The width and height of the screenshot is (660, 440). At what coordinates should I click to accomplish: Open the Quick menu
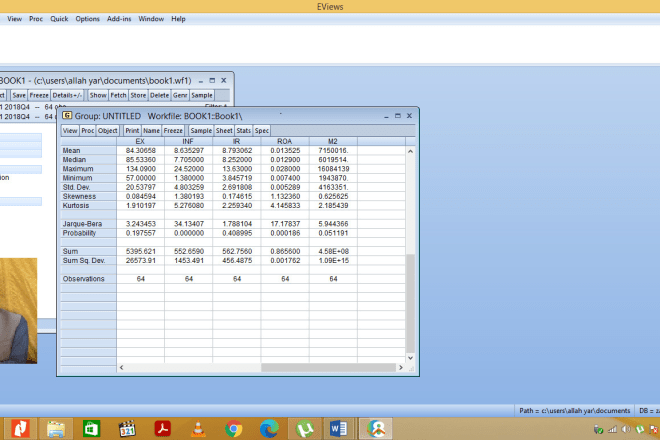(59, 19)
